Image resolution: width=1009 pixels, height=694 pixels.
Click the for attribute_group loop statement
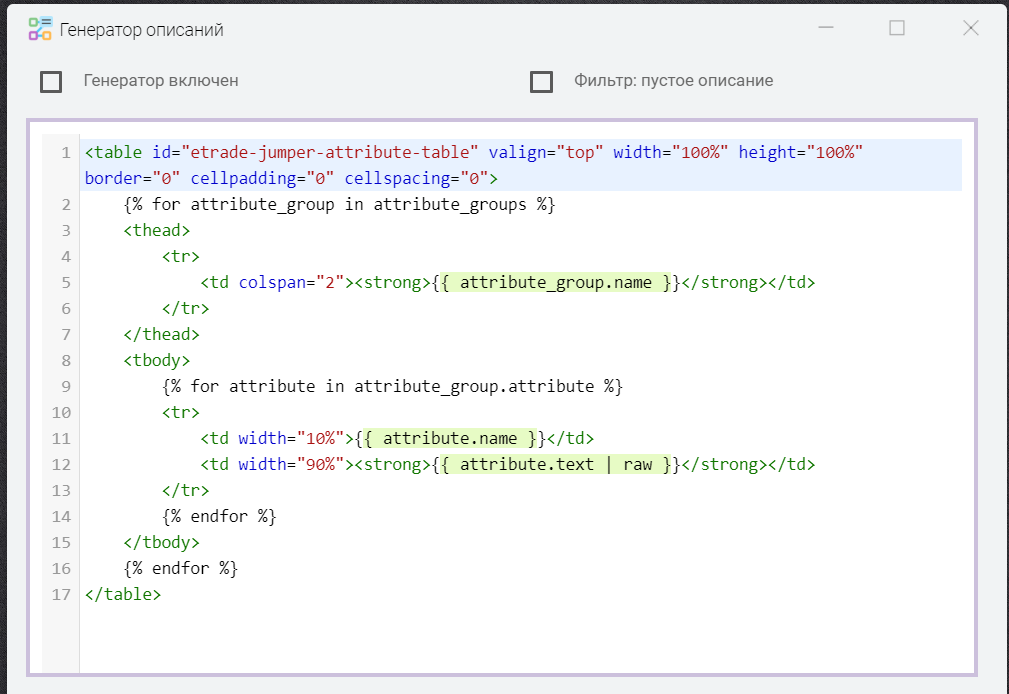point(339,205)
